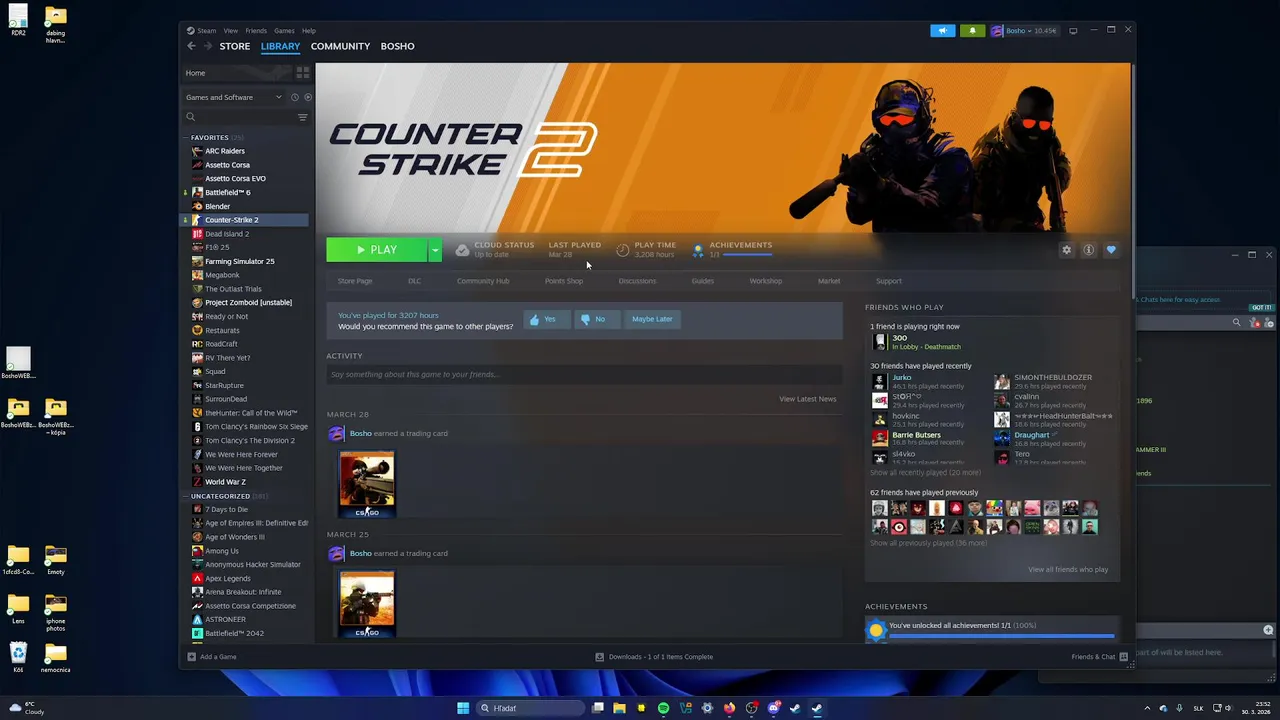Image resolution: width=1280 pixels, height=720 pixels.
Task: Enter Big Picture mode via monitor icon
Action: point(1073,31)
